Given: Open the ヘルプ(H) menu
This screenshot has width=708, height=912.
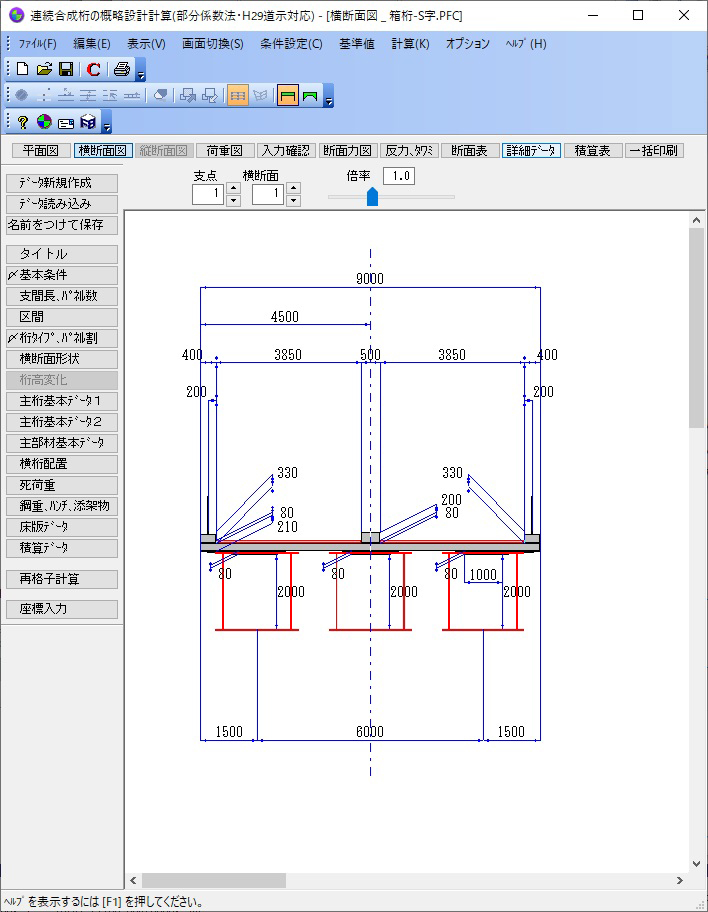Looking at the screenshot, I should (525, 44).
